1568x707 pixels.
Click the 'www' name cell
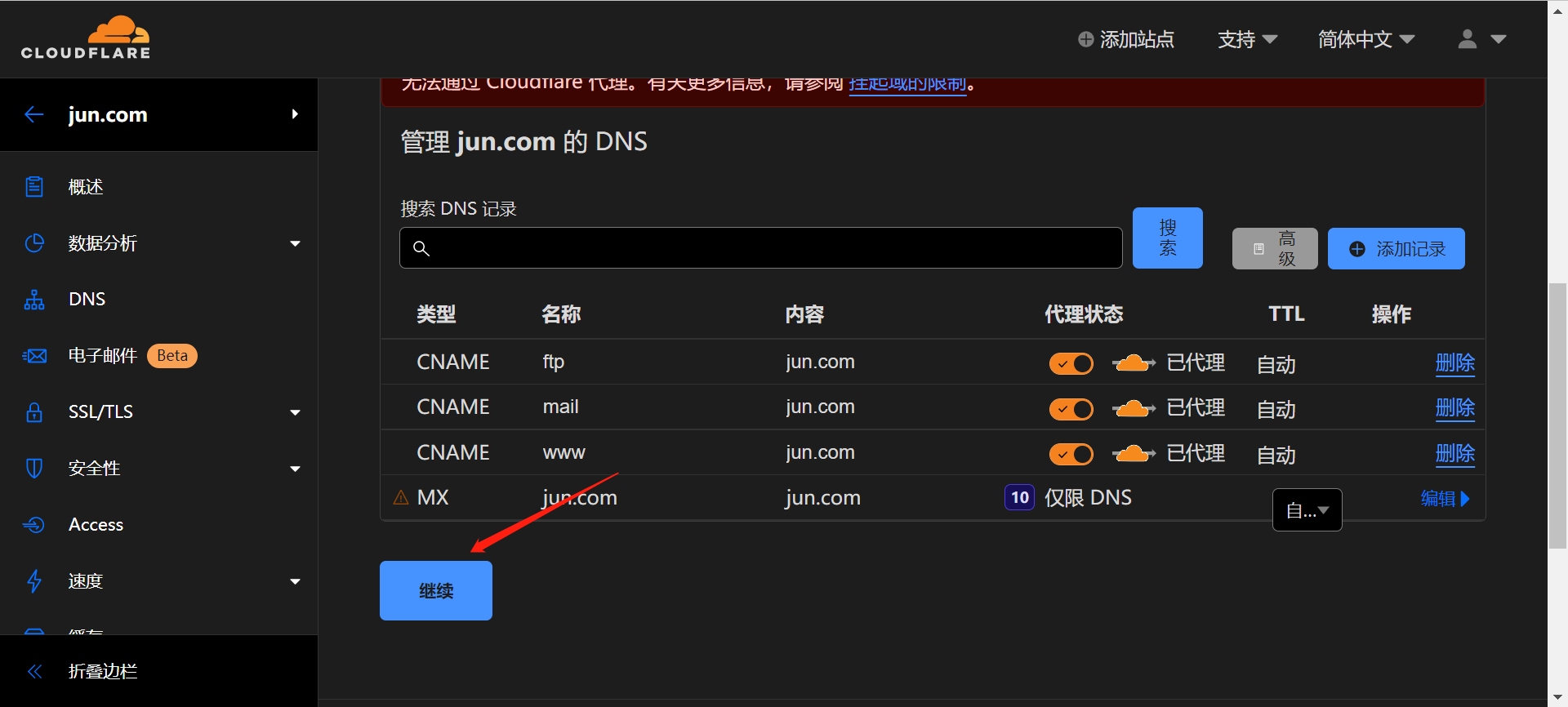point(564,452)
